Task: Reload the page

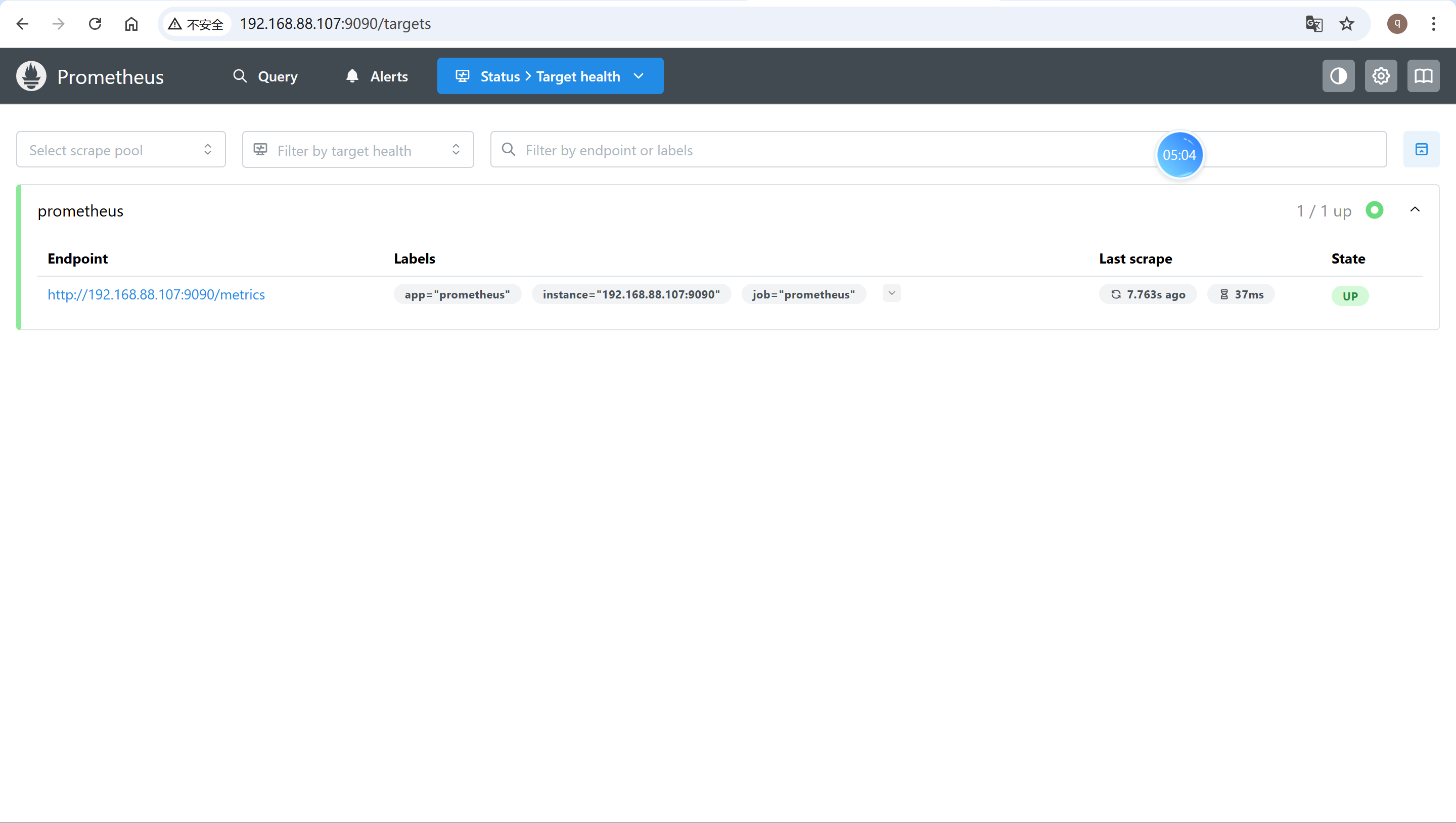Action: (95, 24)
